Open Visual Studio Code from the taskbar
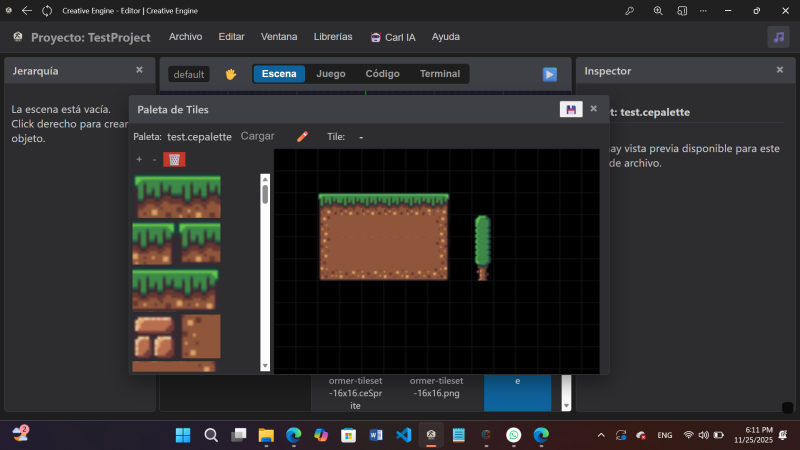The width and height of the screenshot is (800, 450). (404, 435)
